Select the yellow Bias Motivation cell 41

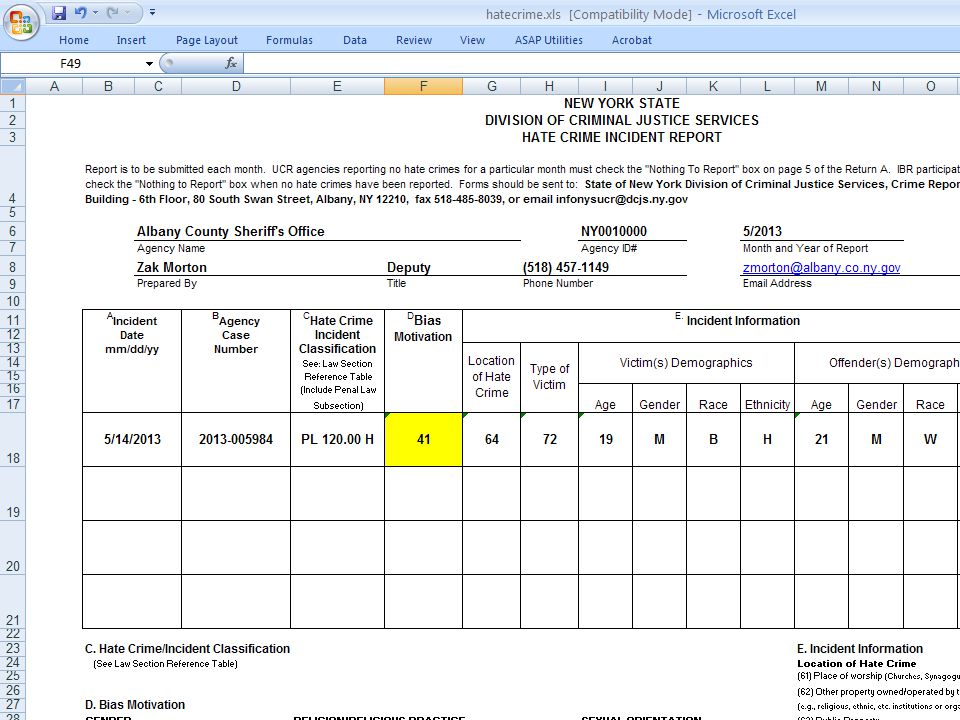(423, 439)
